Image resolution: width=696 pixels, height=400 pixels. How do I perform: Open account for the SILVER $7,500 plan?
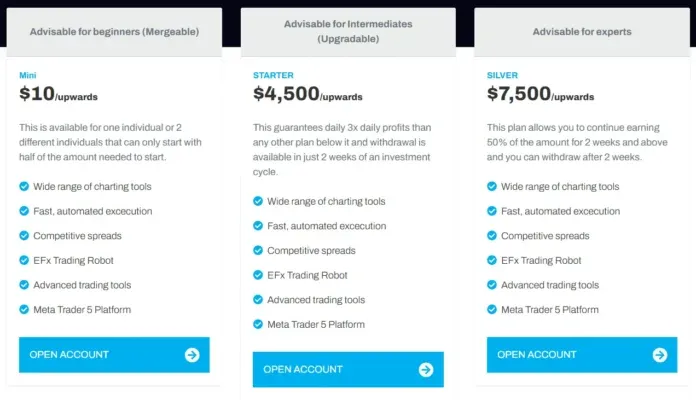(581, 355)
